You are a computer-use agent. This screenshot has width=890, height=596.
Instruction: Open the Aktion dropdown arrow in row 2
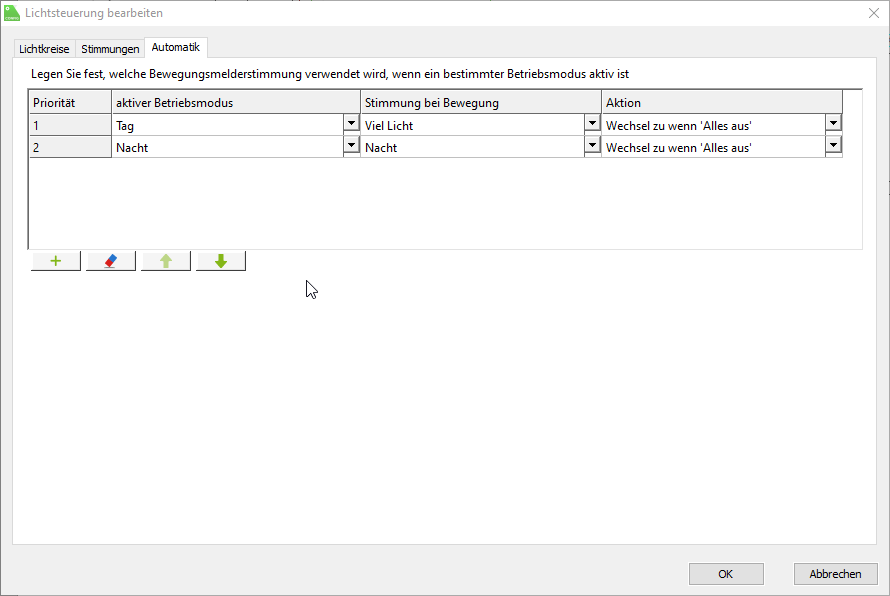[x=833, y=145]
